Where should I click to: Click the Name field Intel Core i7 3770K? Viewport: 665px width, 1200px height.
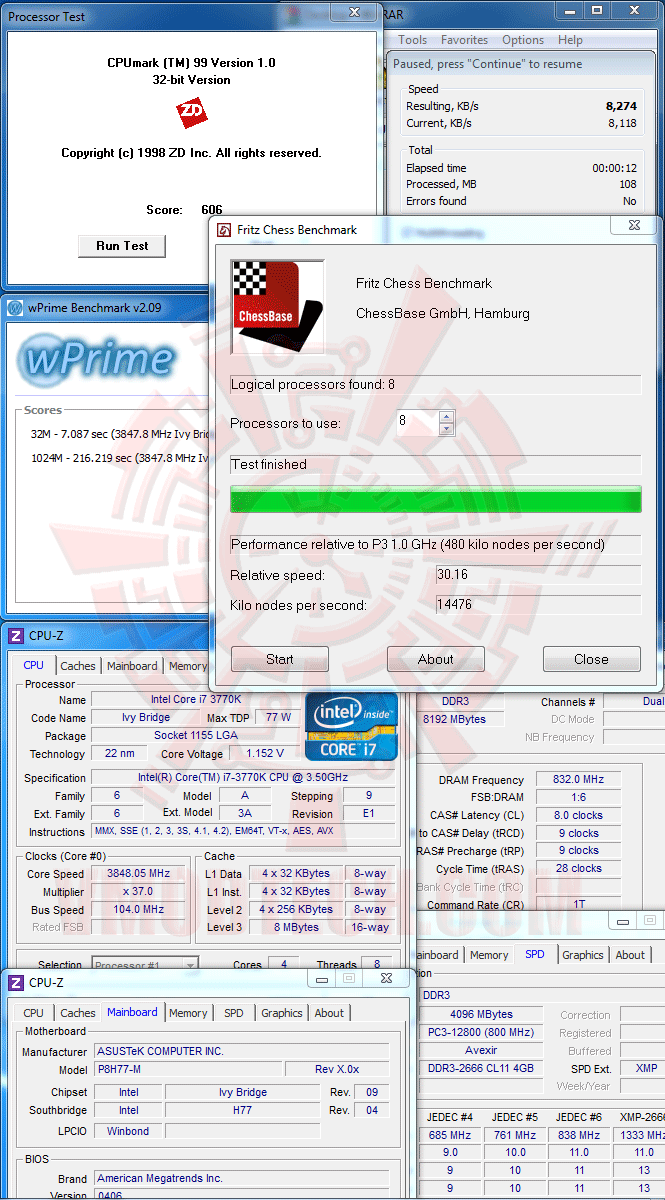tap(194, 700)
